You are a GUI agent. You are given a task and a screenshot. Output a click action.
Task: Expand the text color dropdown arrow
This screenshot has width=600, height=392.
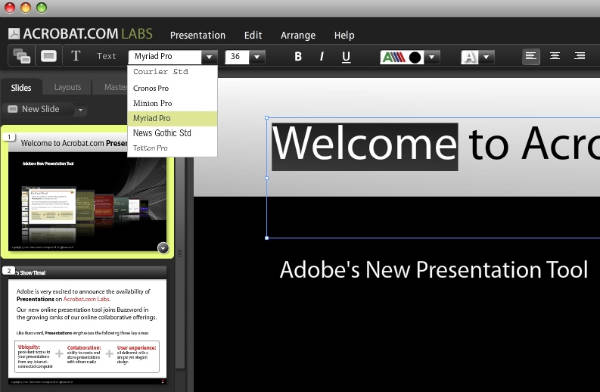(x=432, y=57)
